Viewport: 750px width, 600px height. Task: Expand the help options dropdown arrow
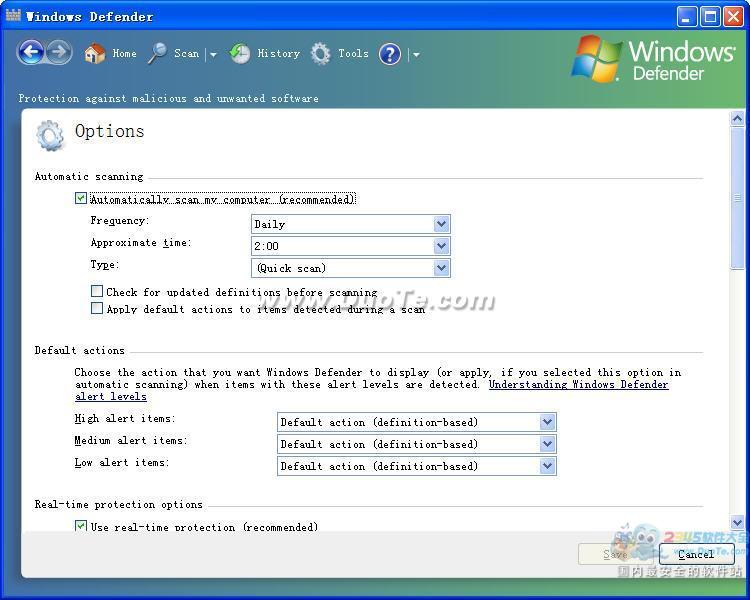coord(416,55)
